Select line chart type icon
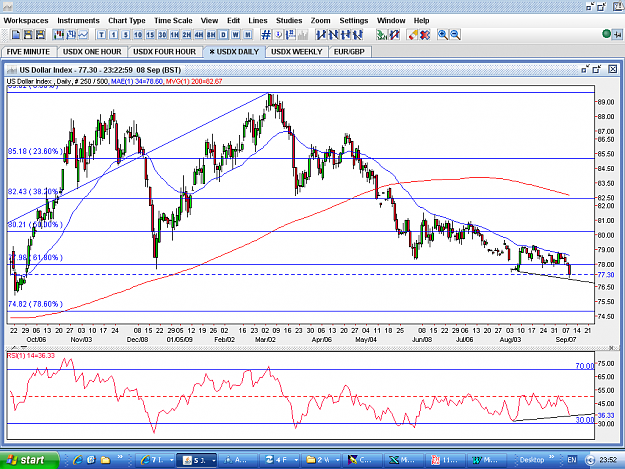The height and width of the screenshot is (469, 625). (83, 35)
